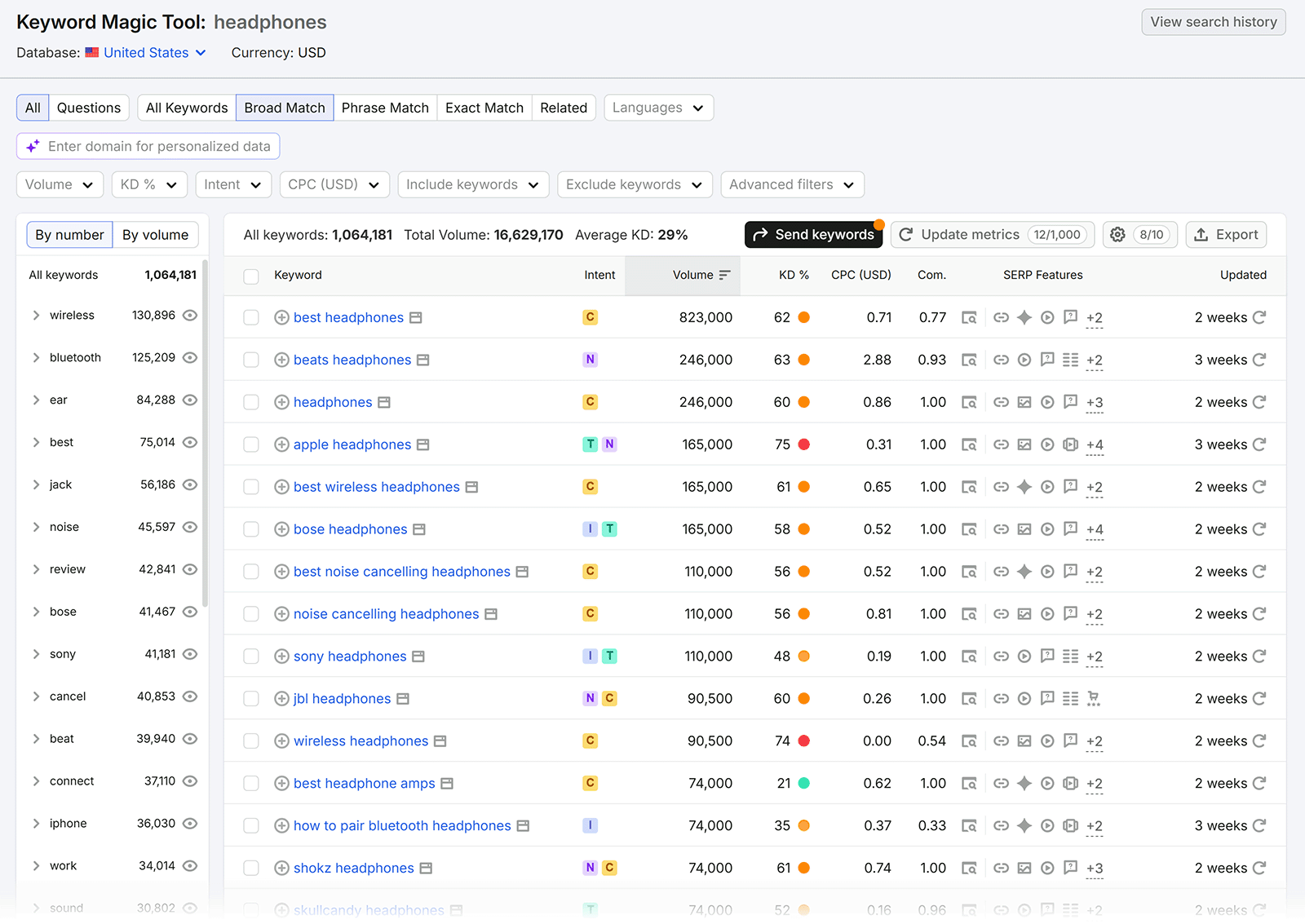Select the Phrase Match tab
The height and width of the screenshot is (924, 1305).
(x=385, y=108)
